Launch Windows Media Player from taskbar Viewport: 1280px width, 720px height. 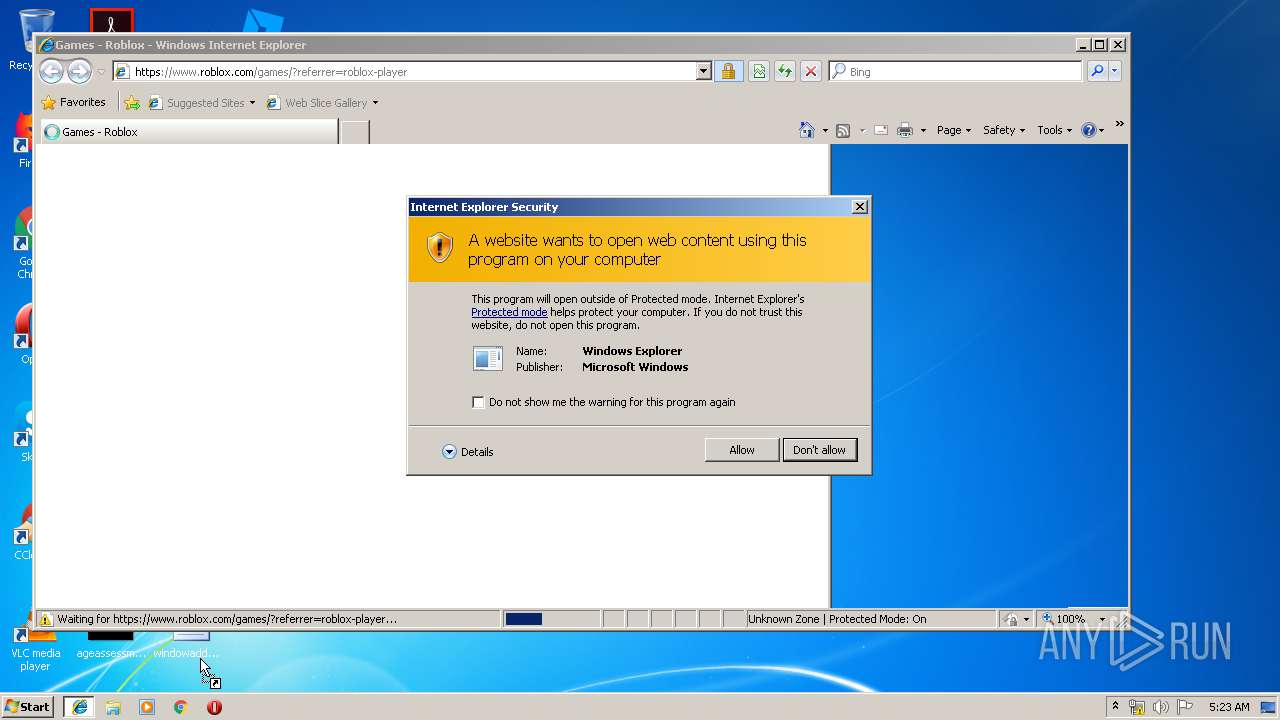point(147,707)
